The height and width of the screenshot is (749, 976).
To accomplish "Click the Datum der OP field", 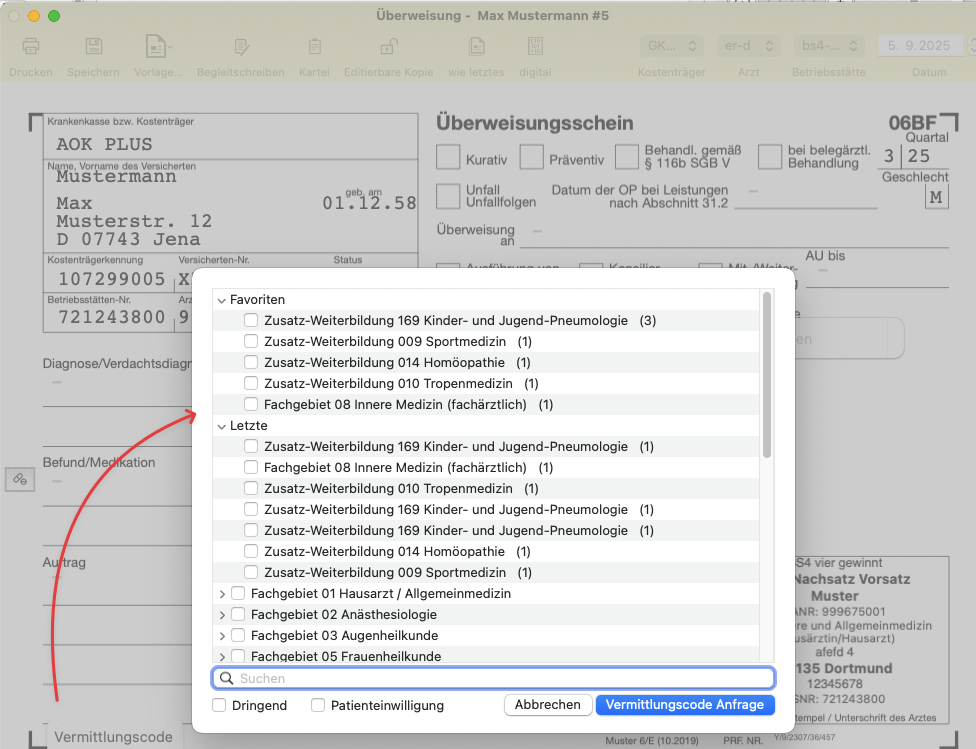I will pos(806,198).
